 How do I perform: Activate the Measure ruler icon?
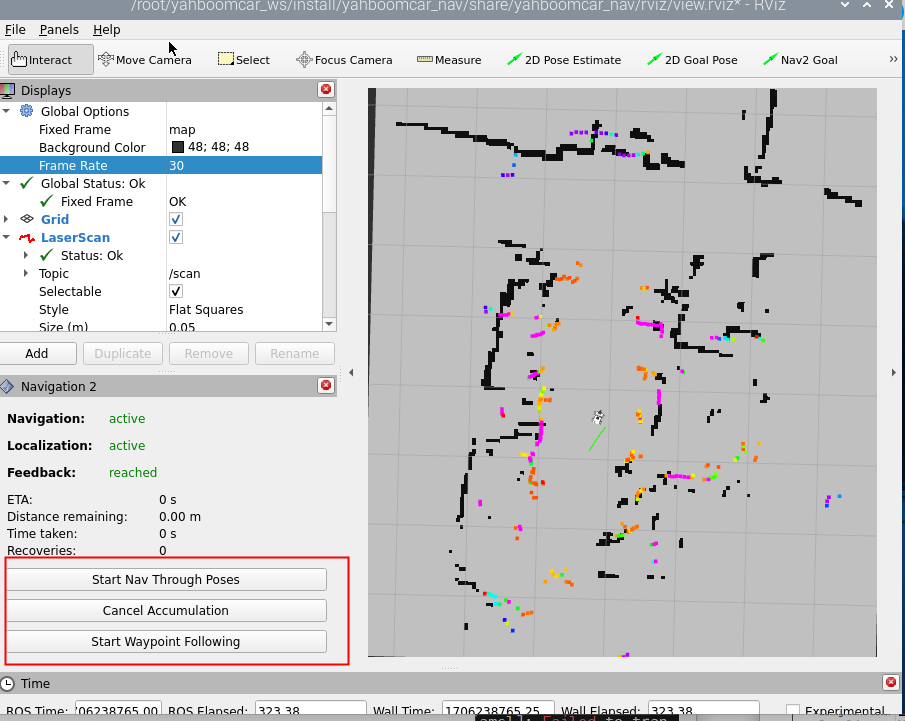pyautogui.click(x=425, y=59)
